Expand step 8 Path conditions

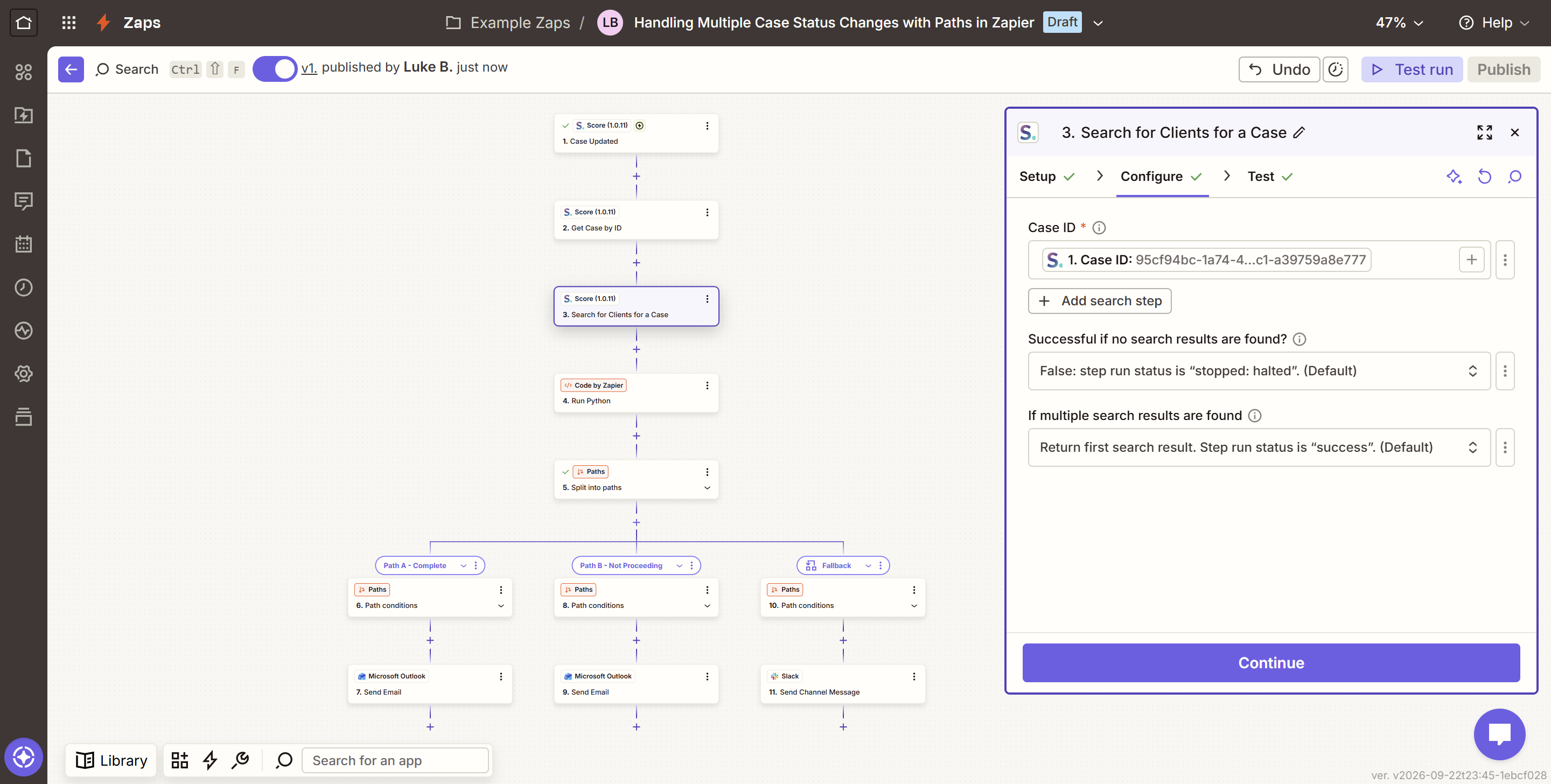pos(707,606)
